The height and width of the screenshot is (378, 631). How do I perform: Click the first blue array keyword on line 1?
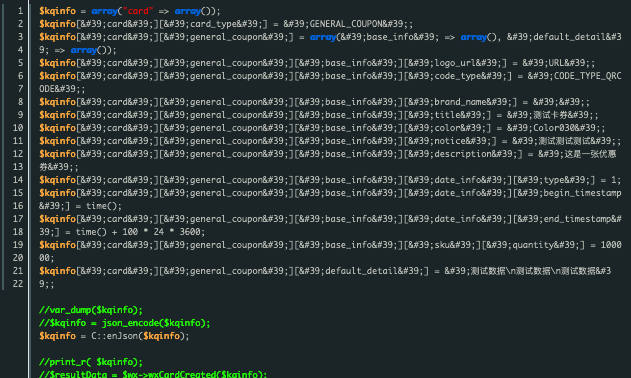click(104, 11)
